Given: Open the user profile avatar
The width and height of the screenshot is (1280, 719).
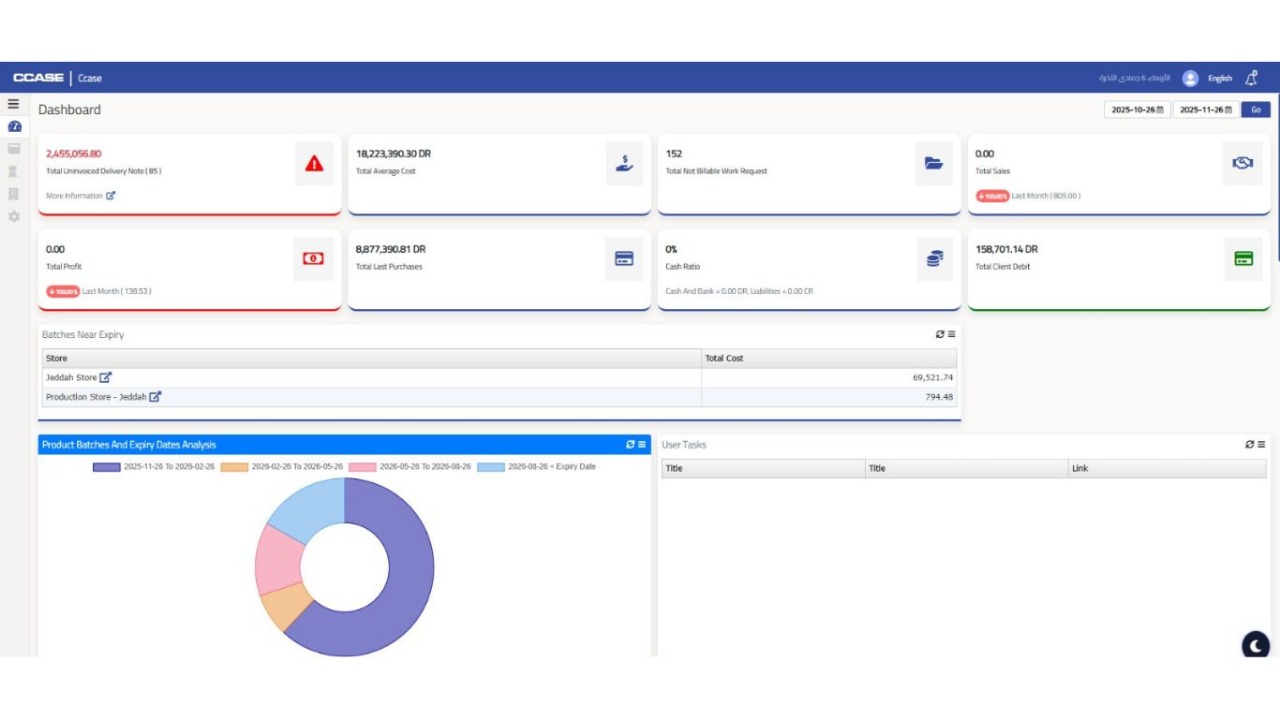Looking at the screenshot, I should [x=1190, y=78].
